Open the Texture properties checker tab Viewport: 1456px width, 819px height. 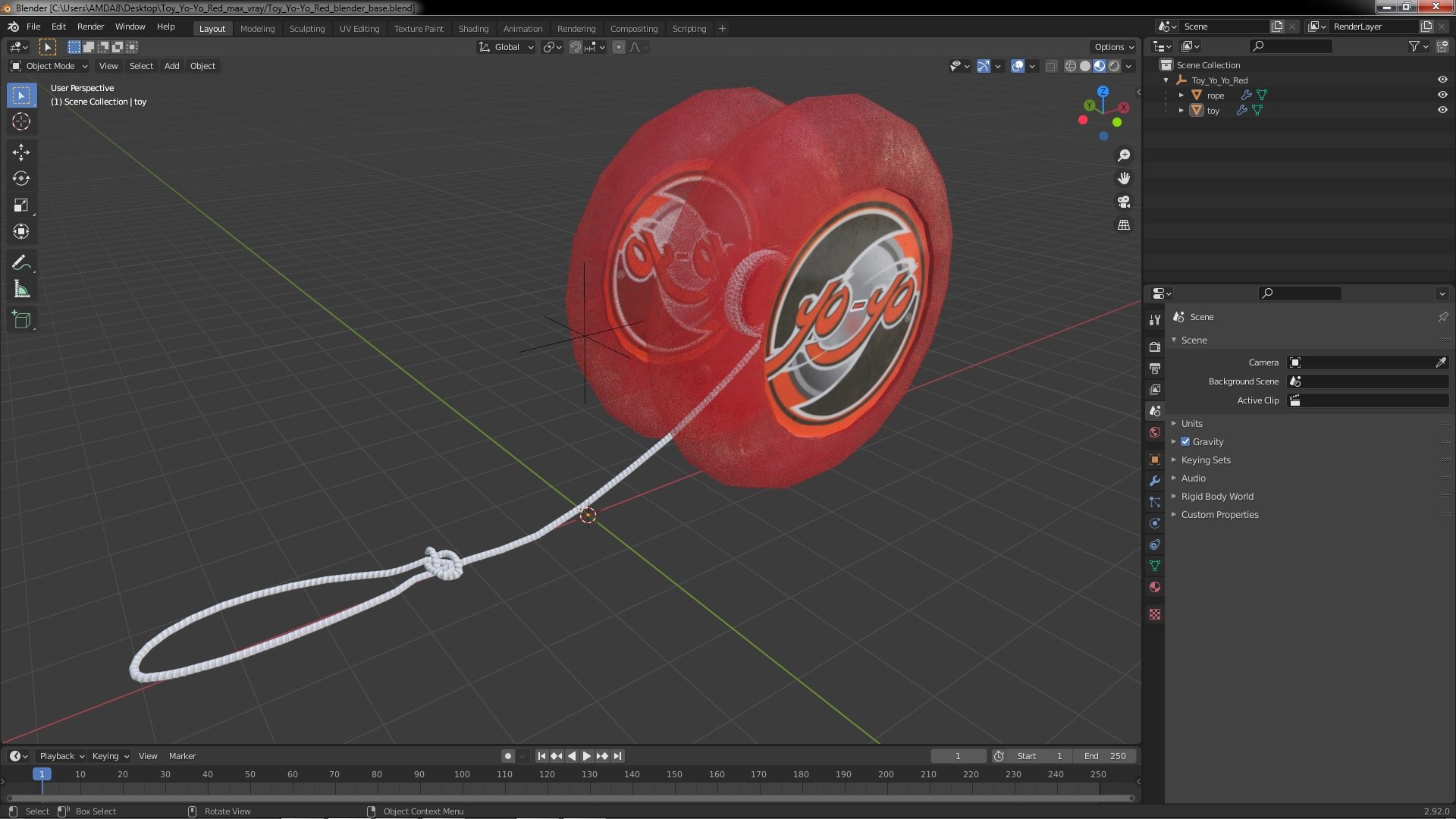click(1155, 614)
